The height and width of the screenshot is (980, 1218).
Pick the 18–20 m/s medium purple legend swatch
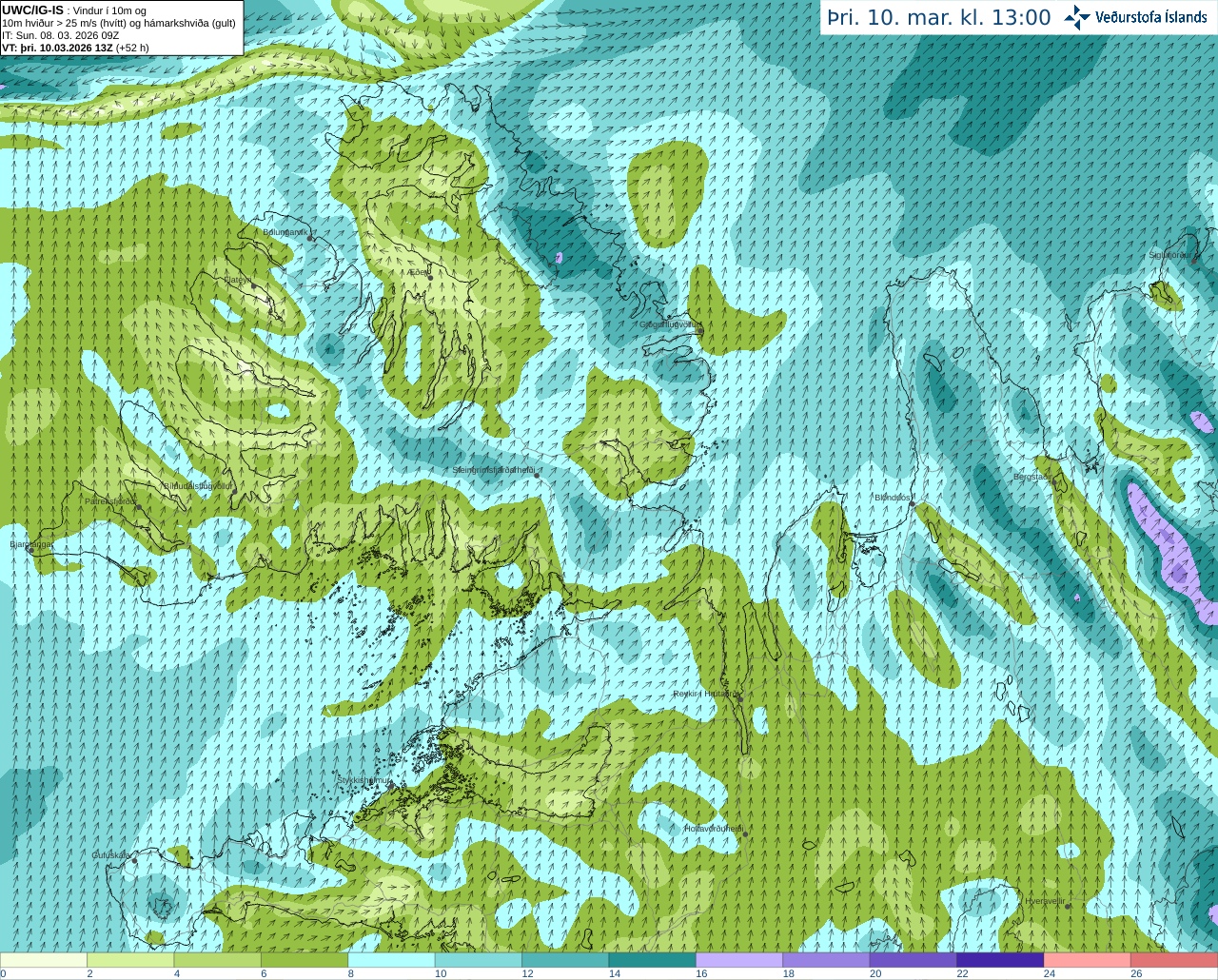coord(827,960)
